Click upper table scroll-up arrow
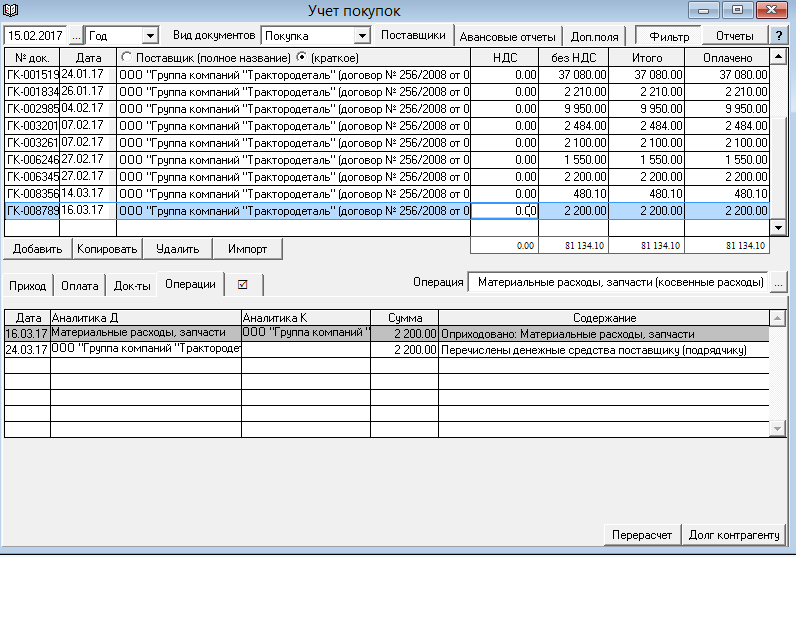The width and height of the screenshot is (796, 634). click(x=778, y=57)
